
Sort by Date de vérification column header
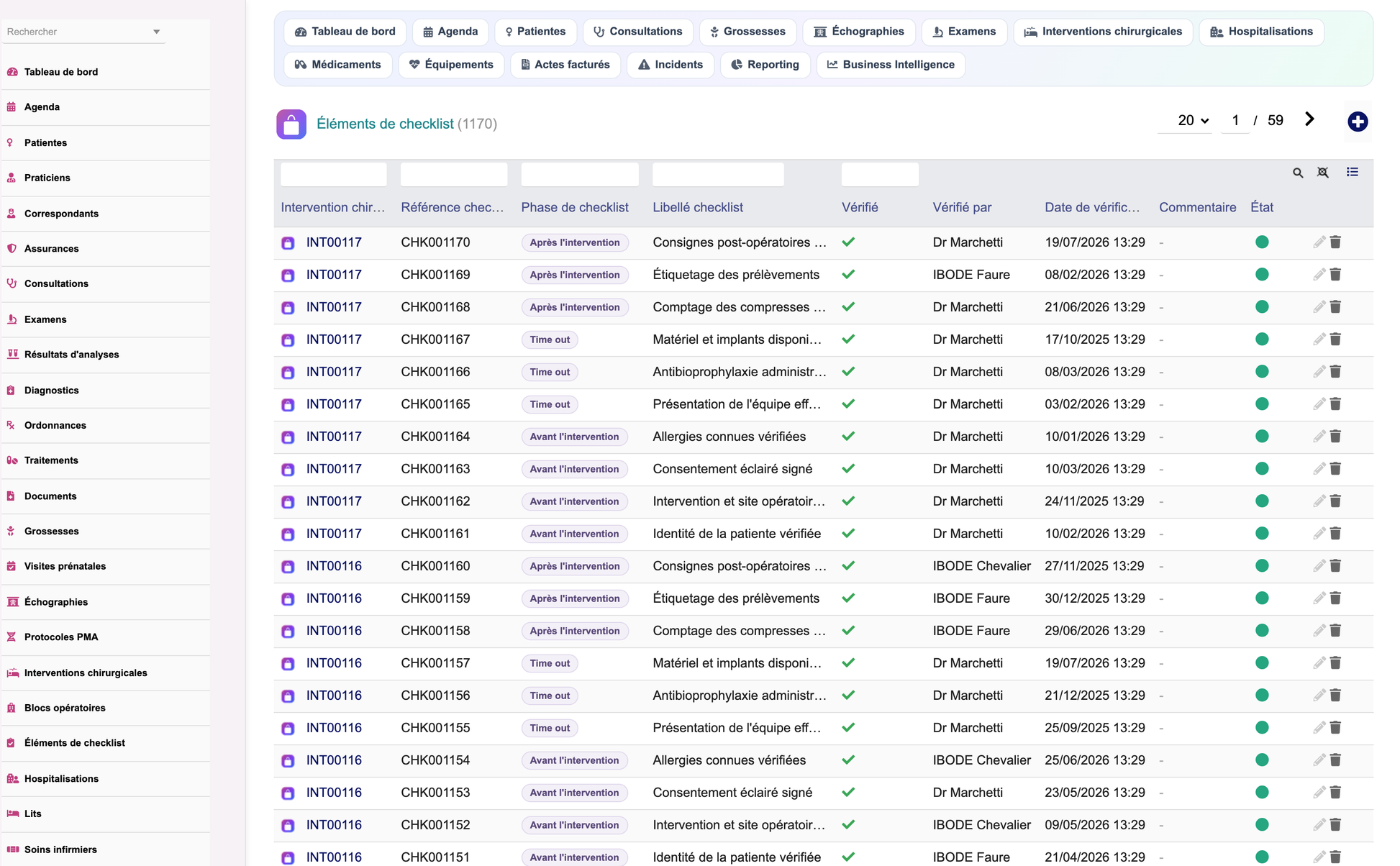point(1092,207)
